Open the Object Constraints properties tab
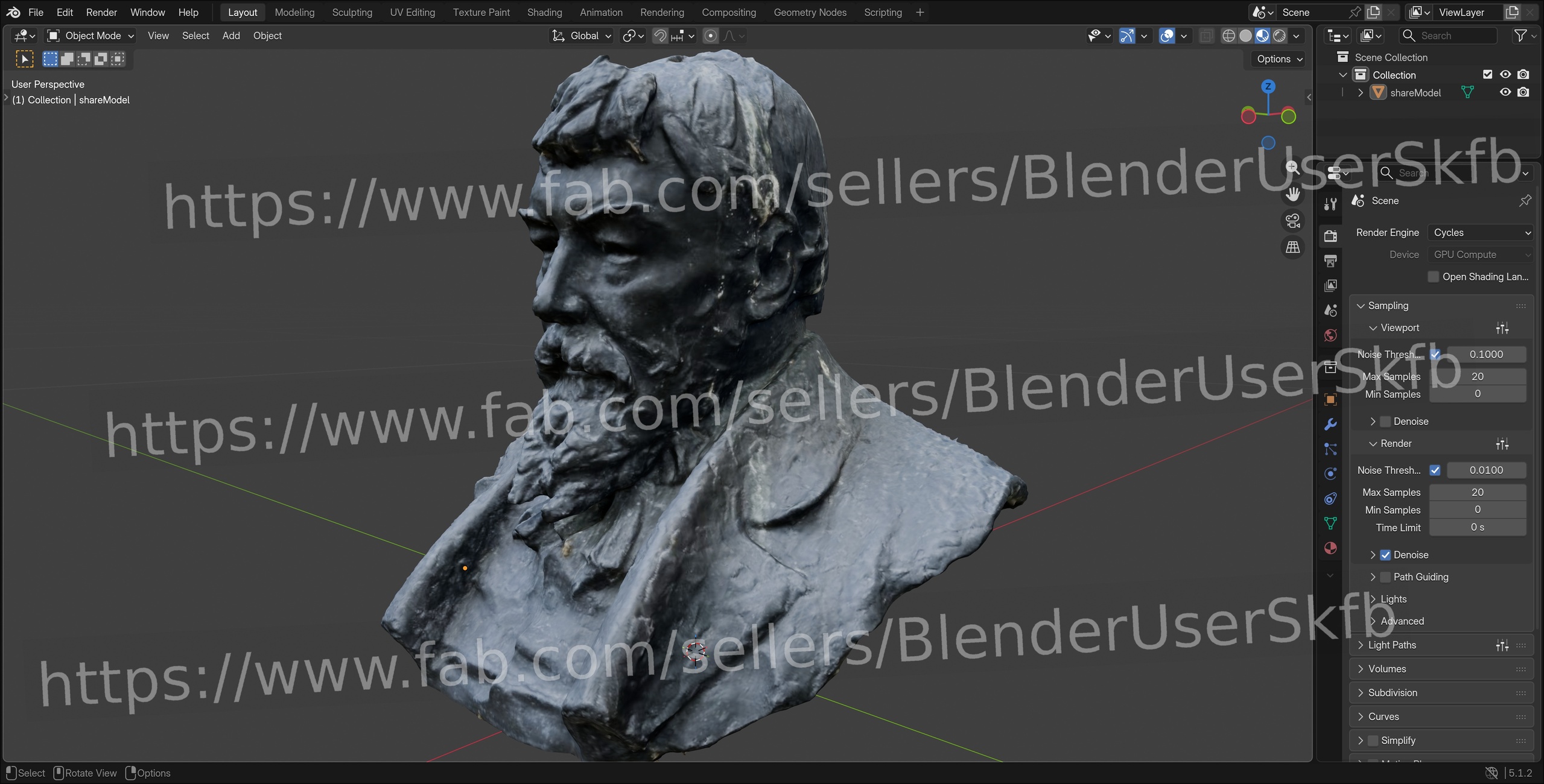Image resolution: width=1544 pixels, height=784 pixels. (1330, 499)
